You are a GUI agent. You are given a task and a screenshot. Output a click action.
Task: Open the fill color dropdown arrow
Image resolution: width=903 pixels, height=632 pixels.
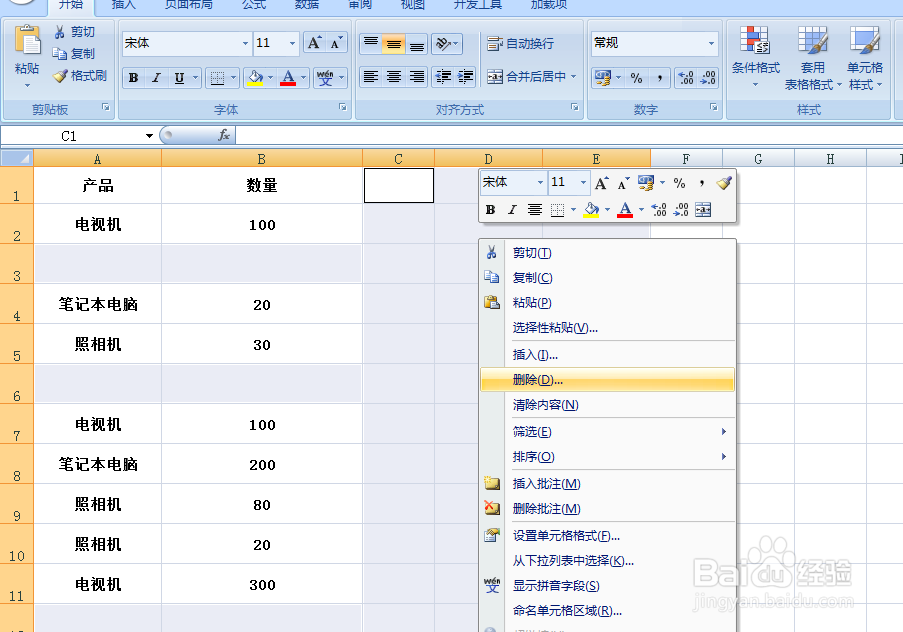click(270, 77)
